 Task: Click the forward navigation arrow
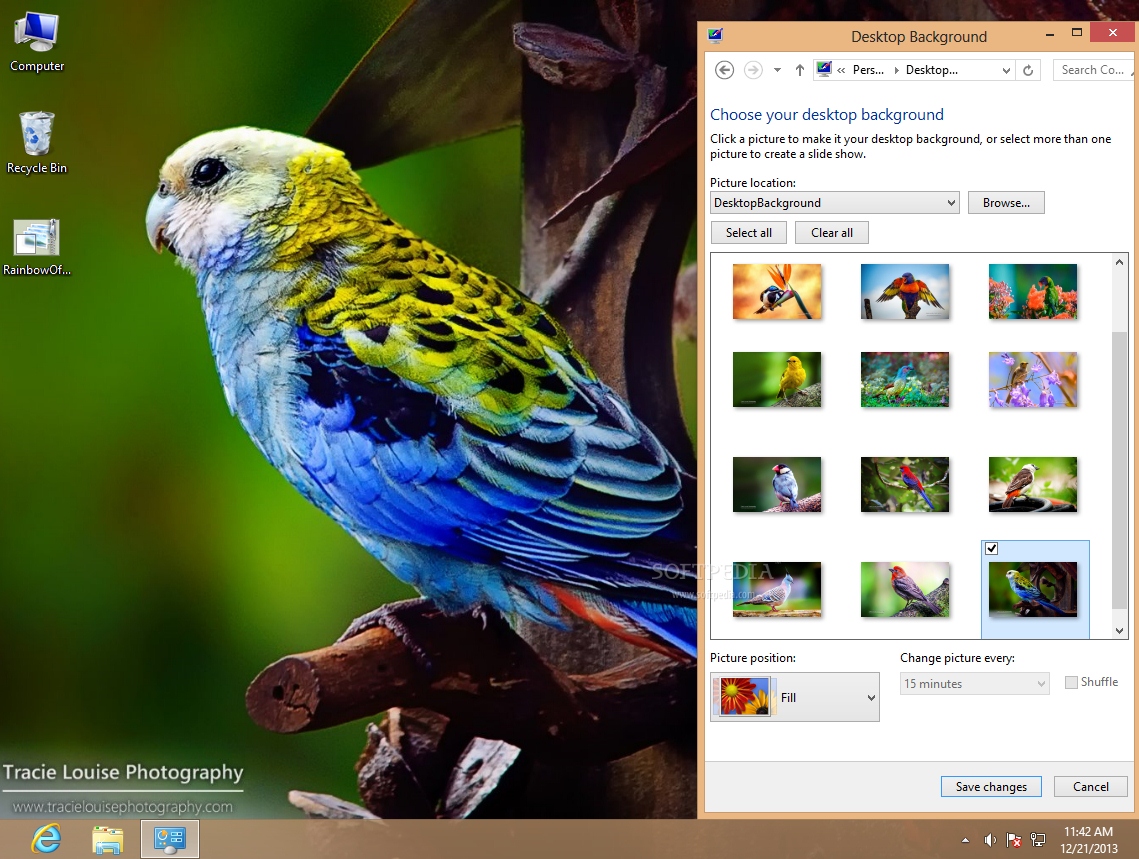click(x=753, y=70)
